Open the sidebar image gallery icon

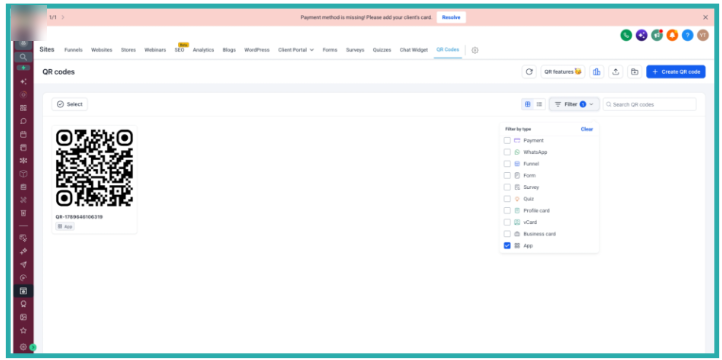click(23, 317)
